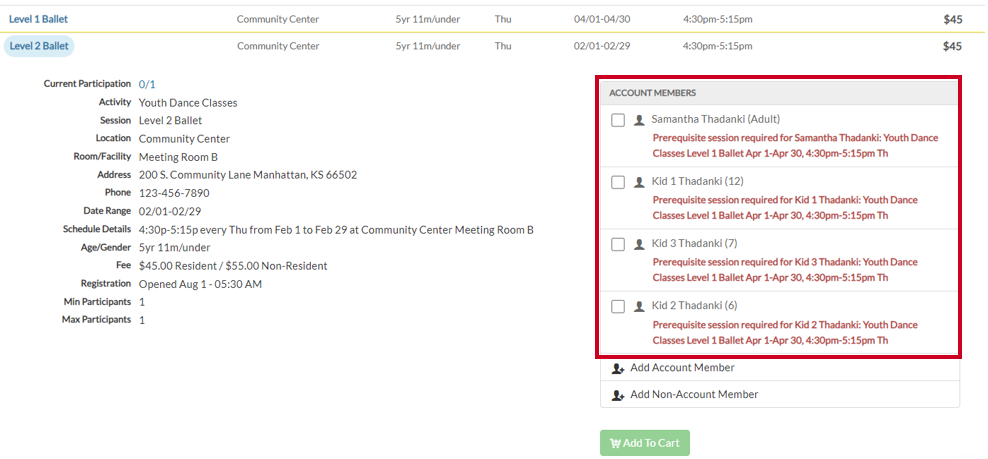Choose Add Account Member option
The width and height of the screenshot is (988, 459).
780,368
